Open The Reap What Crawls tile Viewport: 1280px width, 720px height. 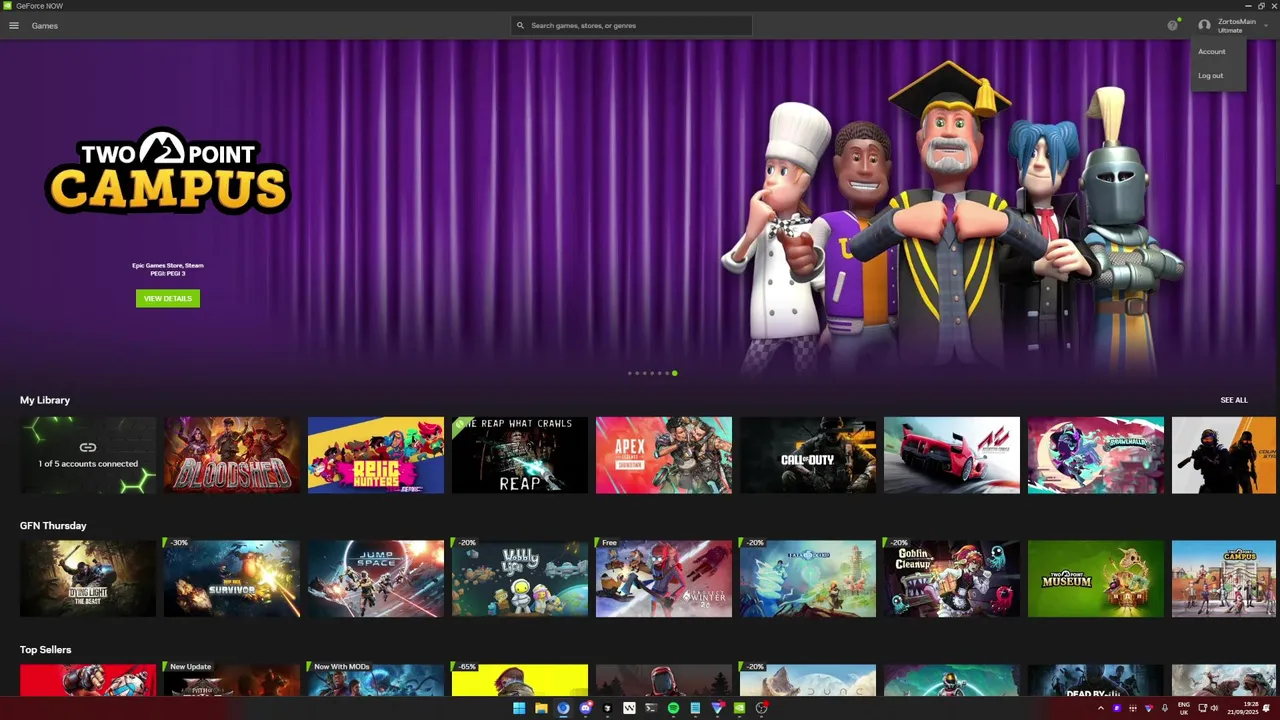tap(520, 455)
